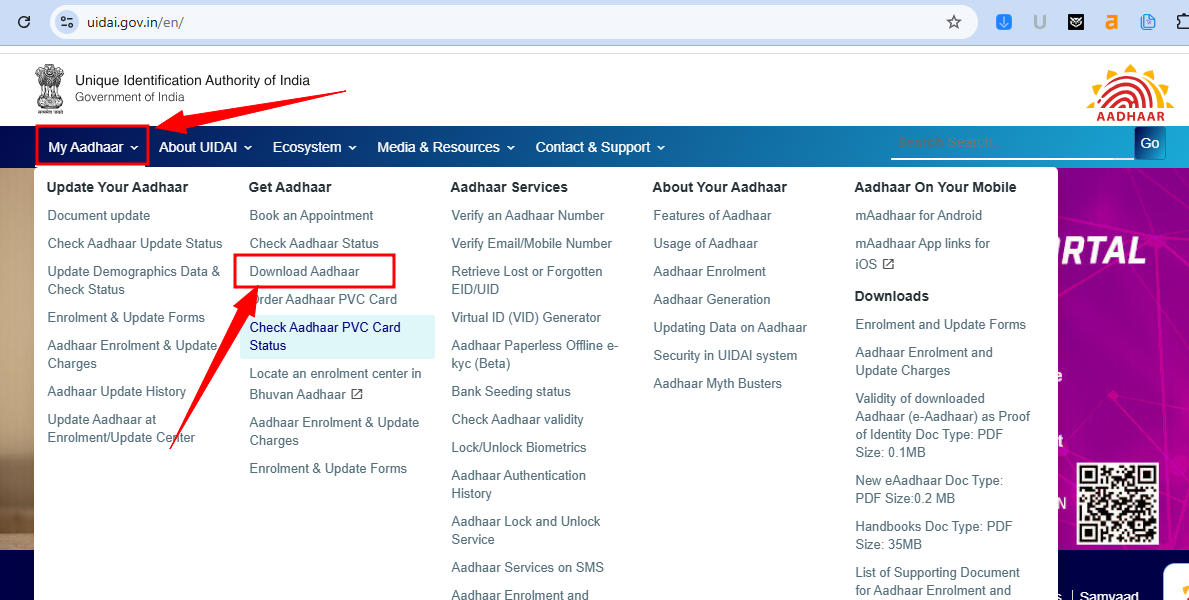The image size is (1189, 600).
Task: Click the blue document copy extension icon
Action: pos(1148,22)
